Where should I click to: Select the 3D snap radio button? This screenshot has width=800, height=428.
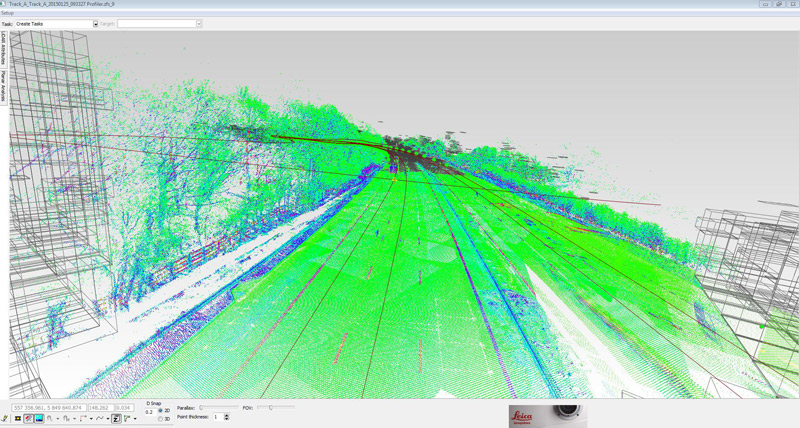pyautogui.click(x=161, y=419)
